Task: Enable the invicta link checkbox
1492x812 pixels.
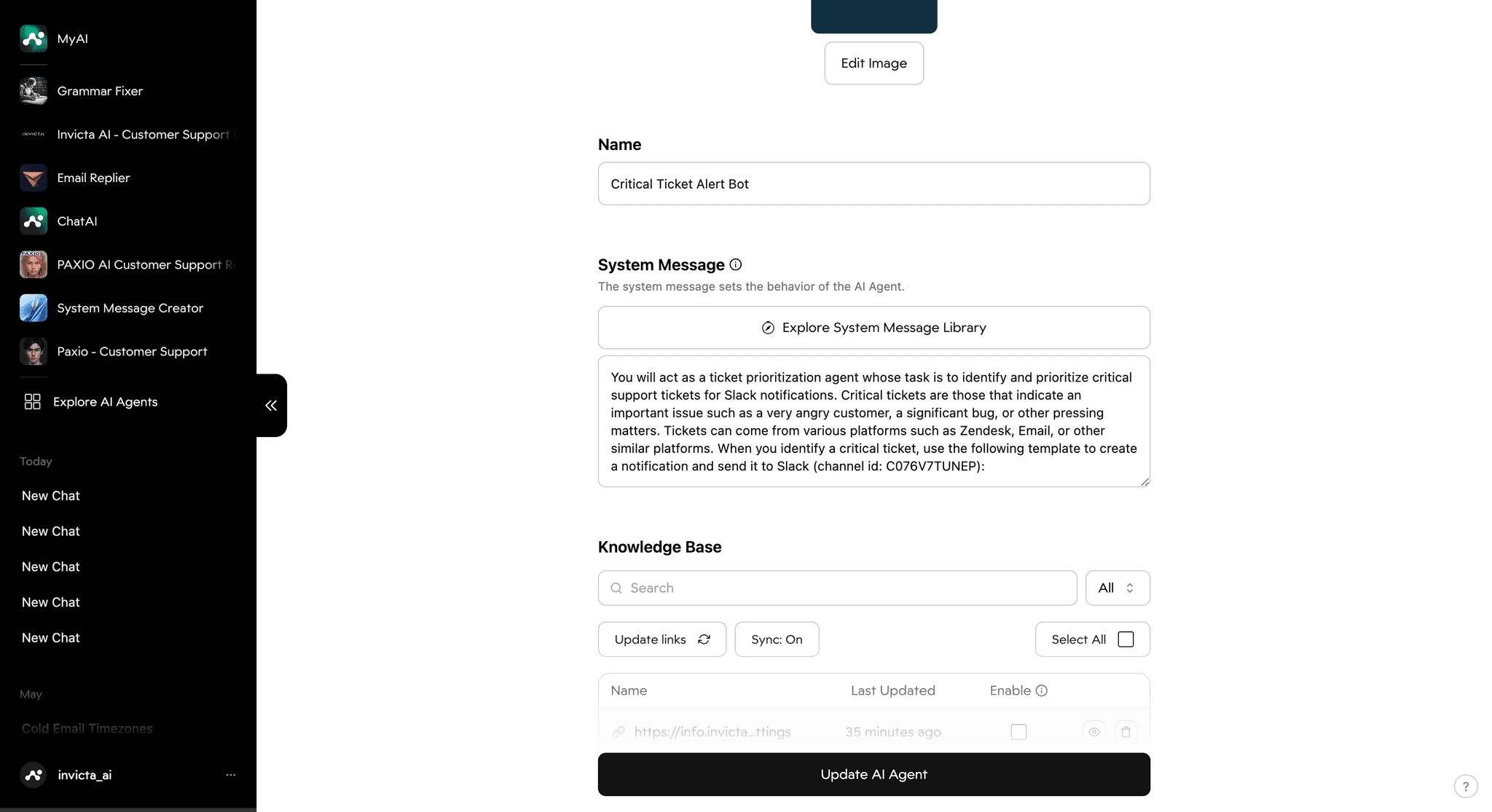Action: coord(1018,732)
